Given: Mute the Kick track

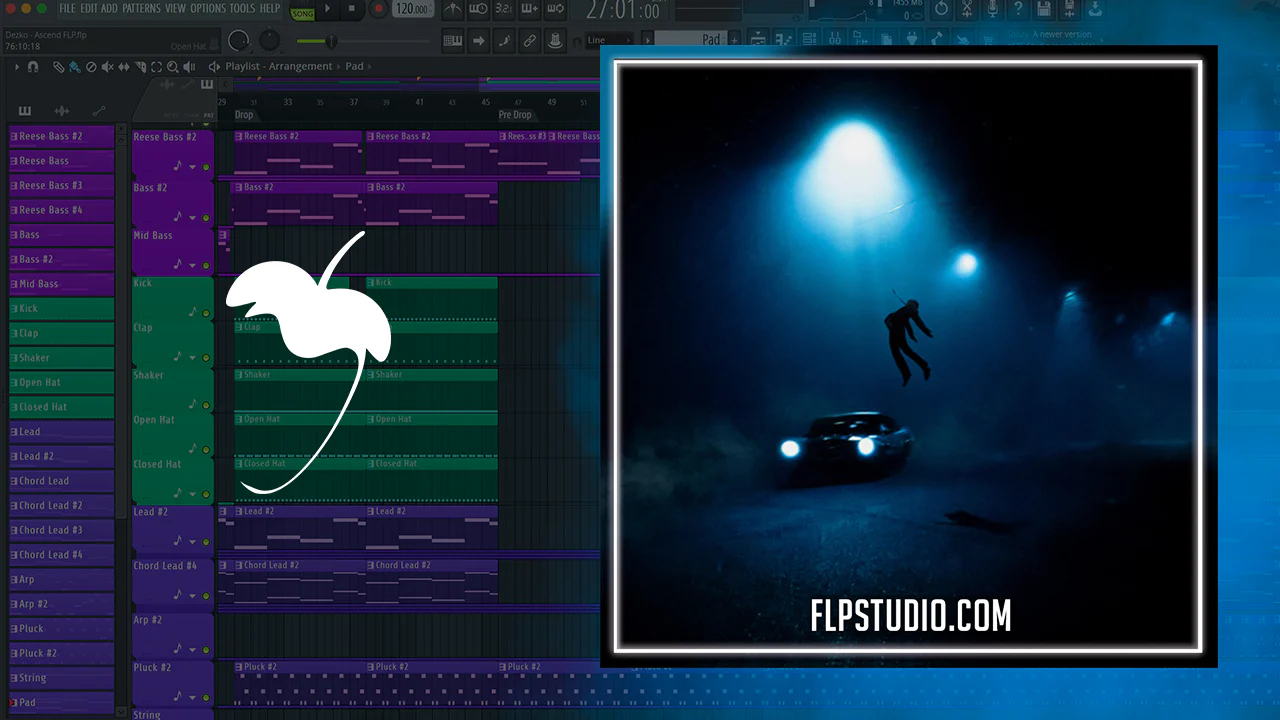Looking at the screenshot, I should point(206,313).
